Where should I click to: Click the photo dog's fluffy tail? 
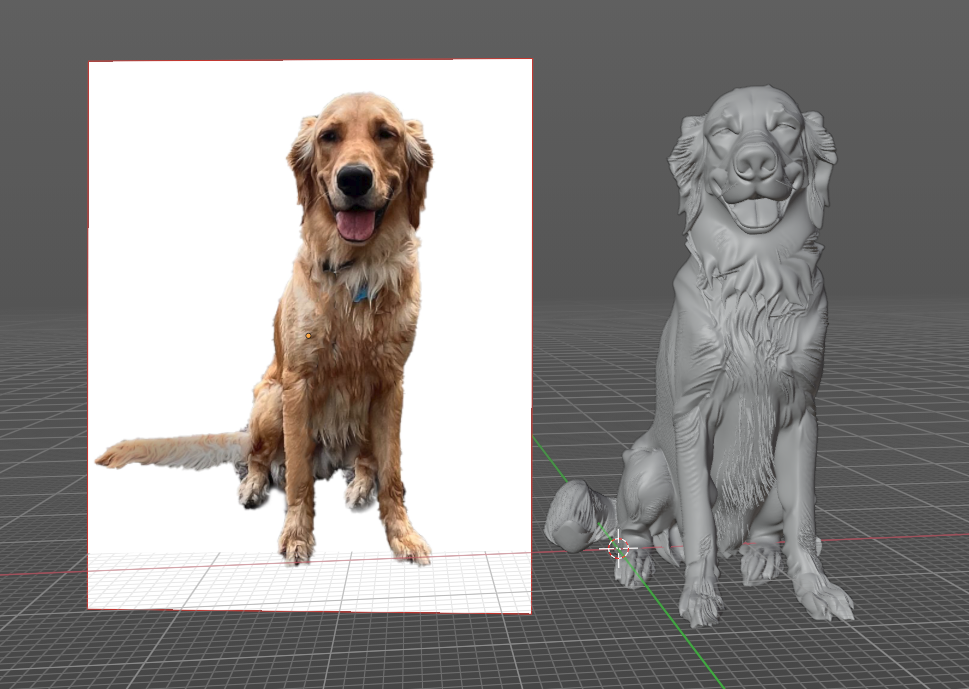point(173,451)
